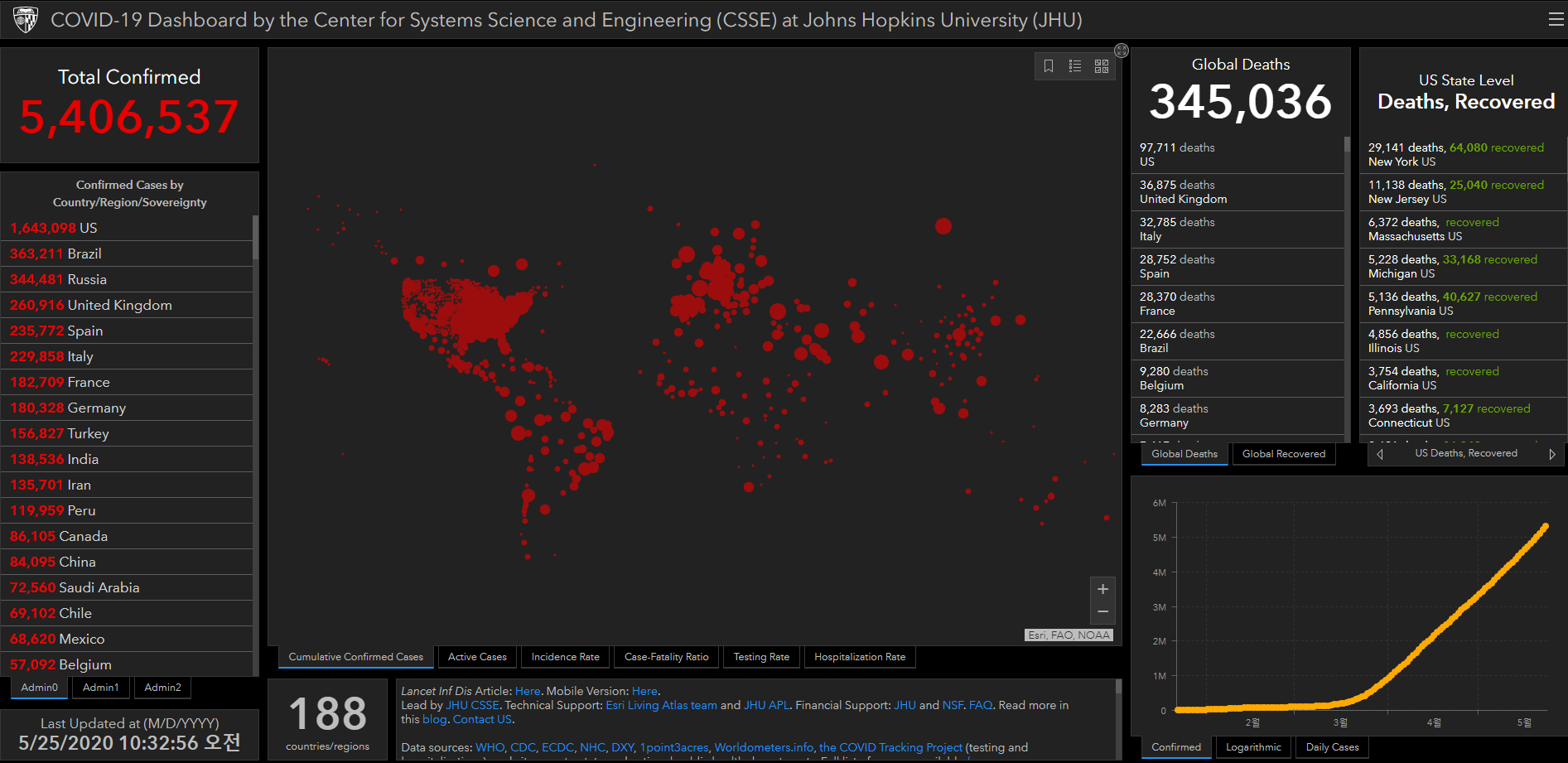Select 97,711 deaths US row

tap(1238, 154)
